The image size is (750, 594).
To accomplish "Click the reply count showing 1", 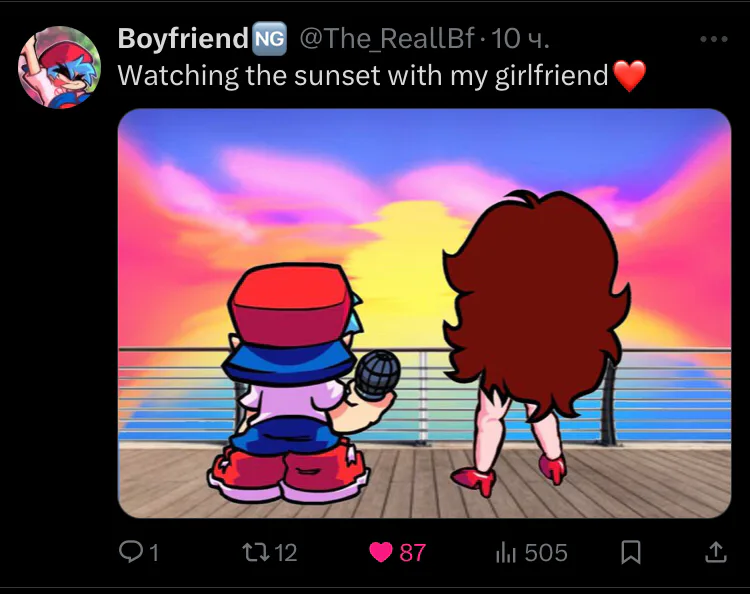I will pos(154,553).
